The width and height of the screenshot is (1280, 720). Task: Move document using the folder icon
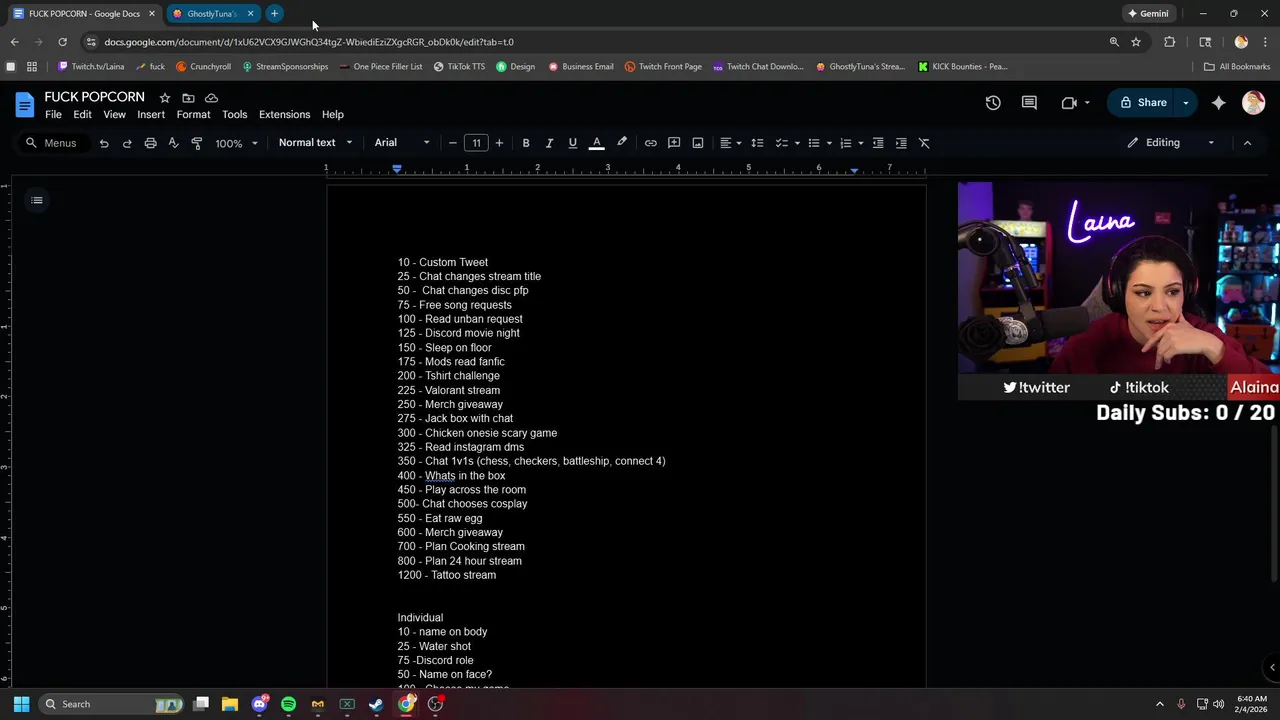(x=188, y=98)
